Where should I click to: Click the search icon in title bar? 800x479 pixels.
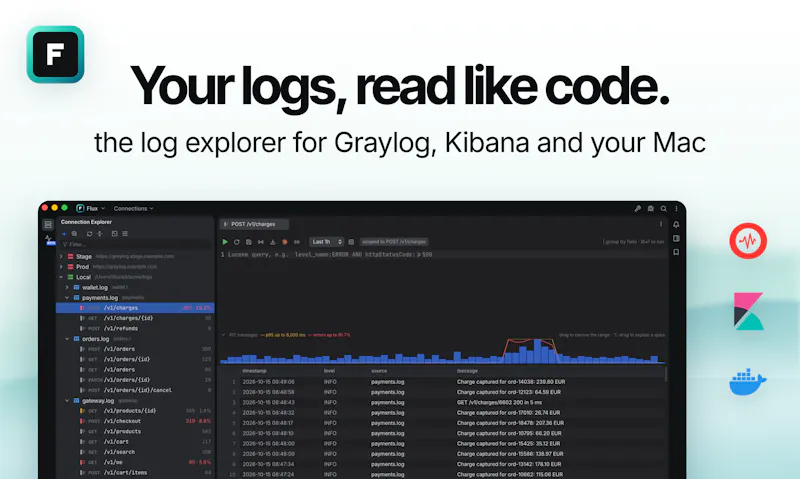(x=664, y=209)
